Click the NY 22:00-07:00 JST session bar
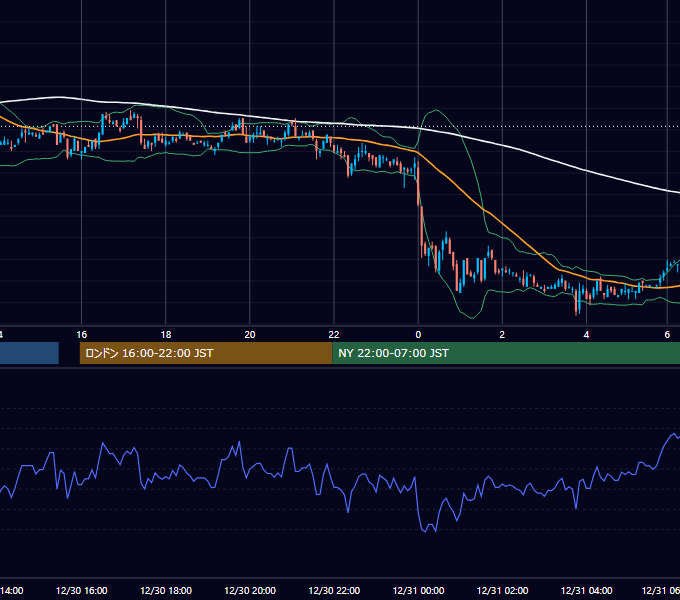 pos(506,353)
